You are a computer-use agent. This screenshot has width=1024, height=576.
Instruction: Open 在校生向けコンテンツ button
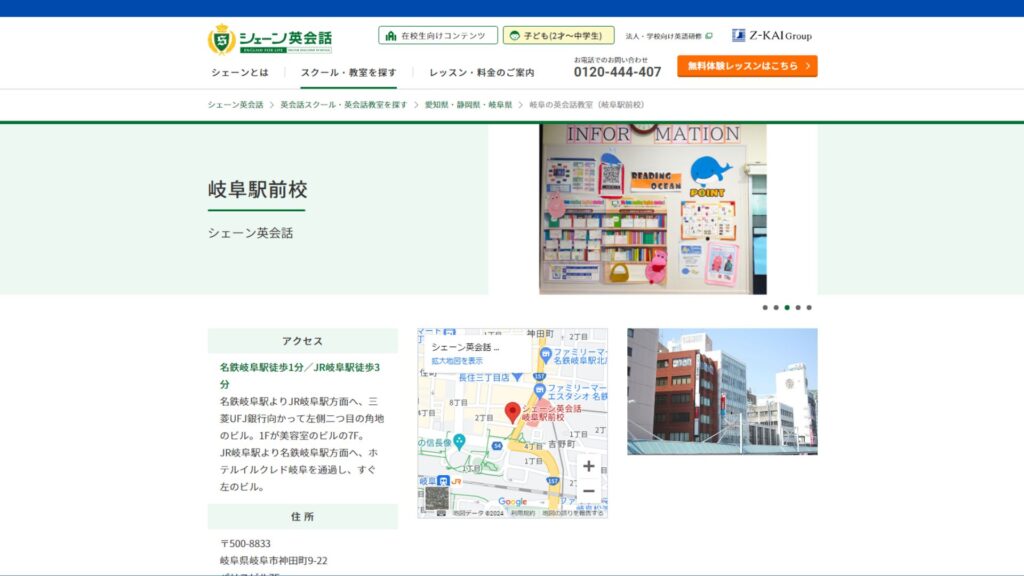point(438,35)
